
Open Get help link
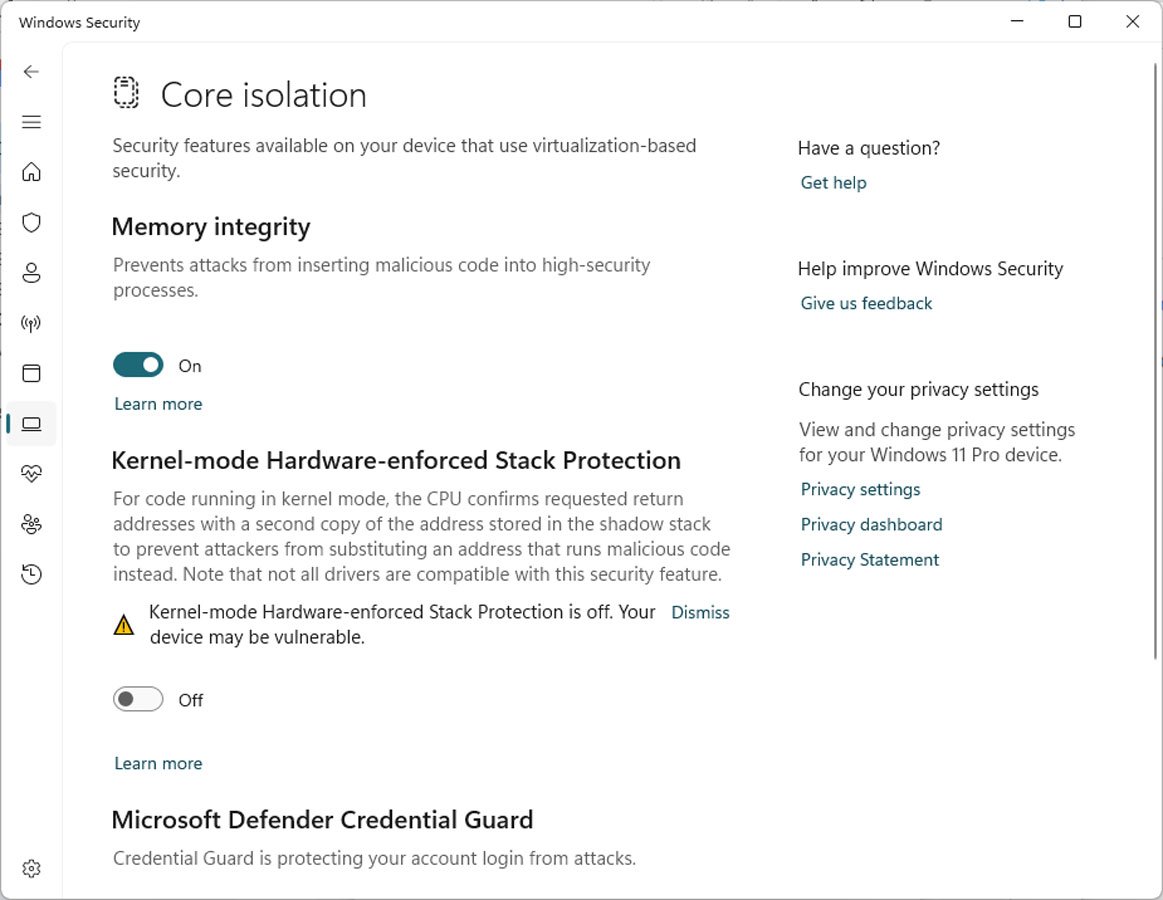click(833, 182)
